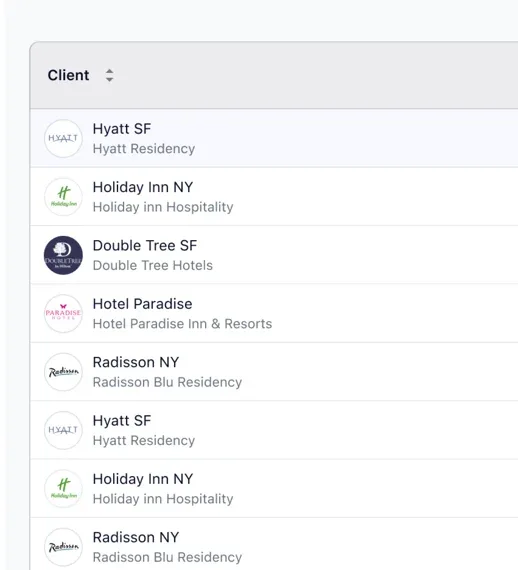Click Radisson Blu Residency in the fifth row
This screenshot has height=570, width=518.
[x=167, y=382]
